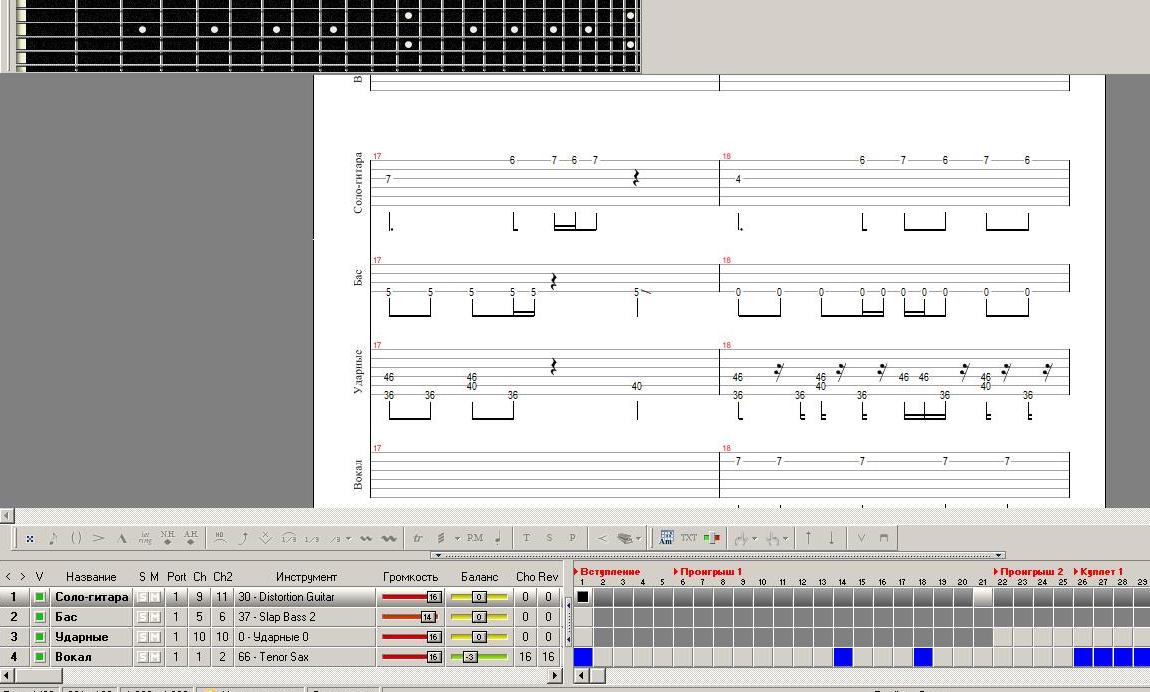This screenshot has width=1150, height=692.
Task: Open the bend effect tool
Action: point(243,538)
